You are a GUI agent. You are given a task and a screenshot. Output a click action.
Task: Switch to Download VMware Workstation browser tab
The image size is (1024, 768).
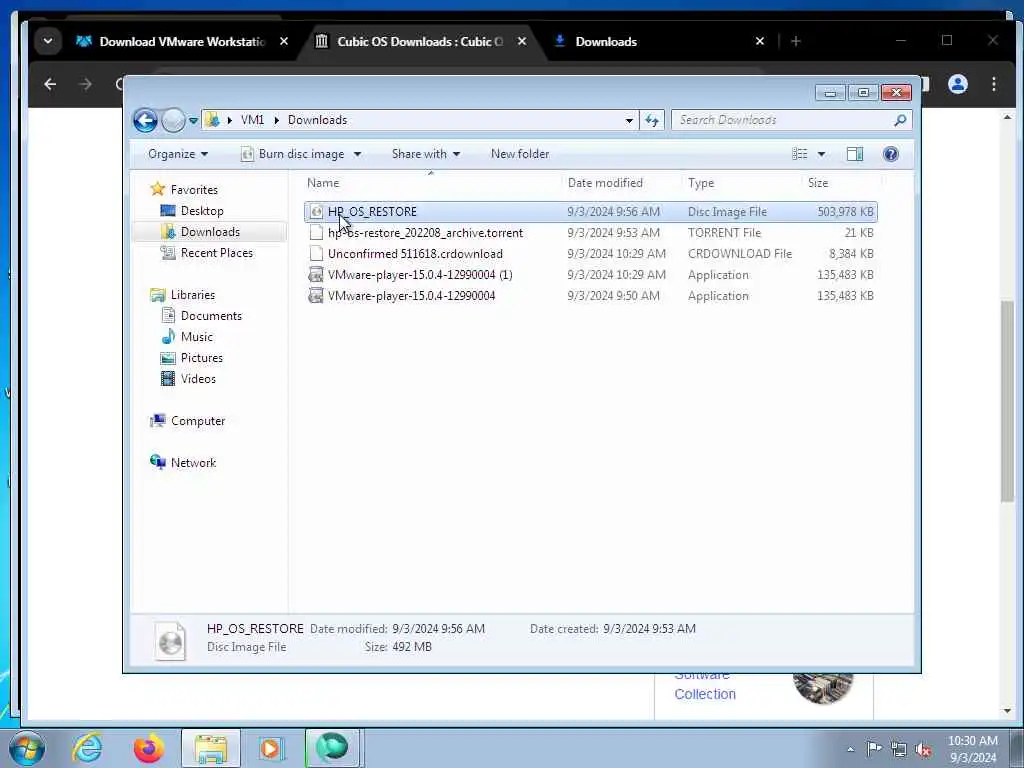(x=183, y=42)
